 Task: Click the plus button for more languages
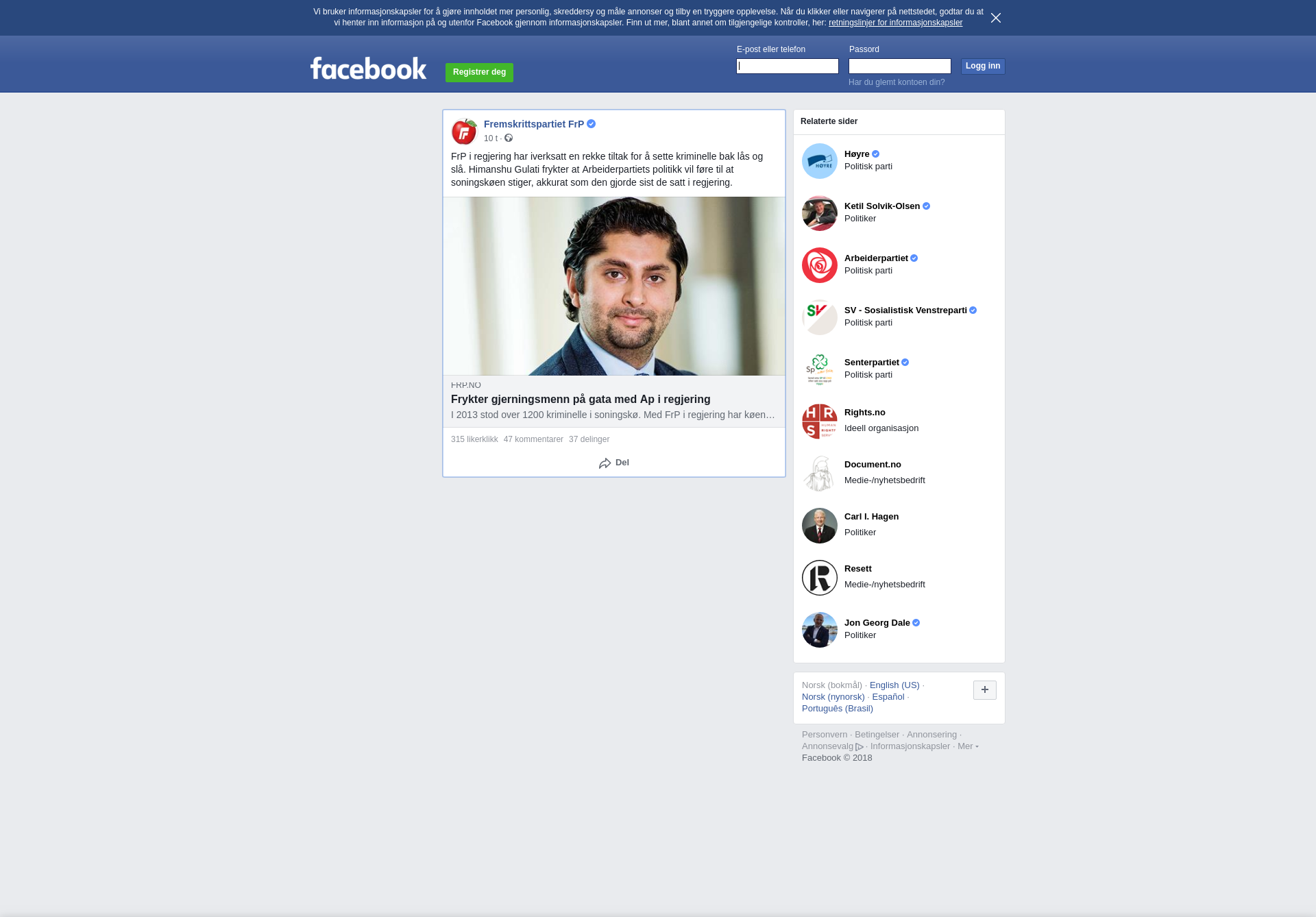pyautogui.click(x=985, y=690)
